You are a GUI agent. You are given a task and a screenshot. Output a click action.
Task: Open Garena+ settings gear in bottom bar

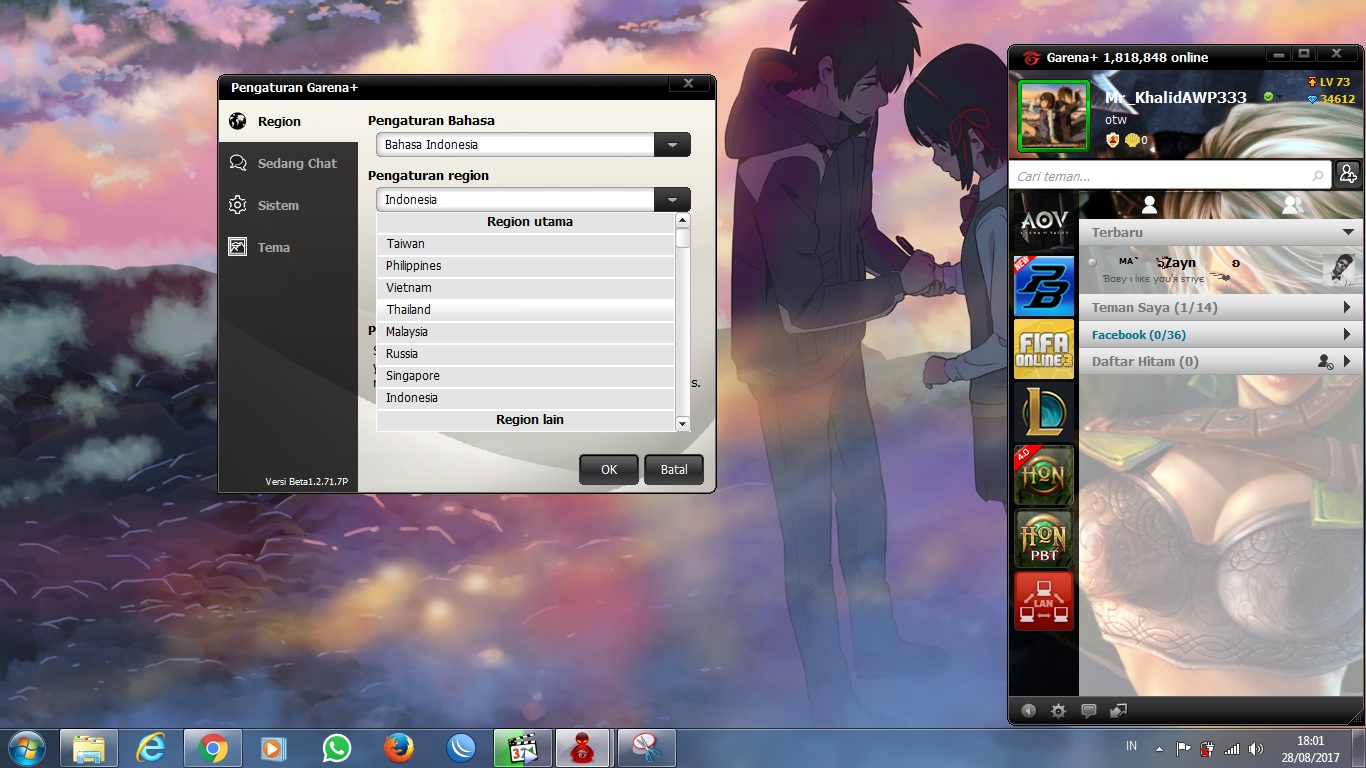click(x=1058, y=711)
